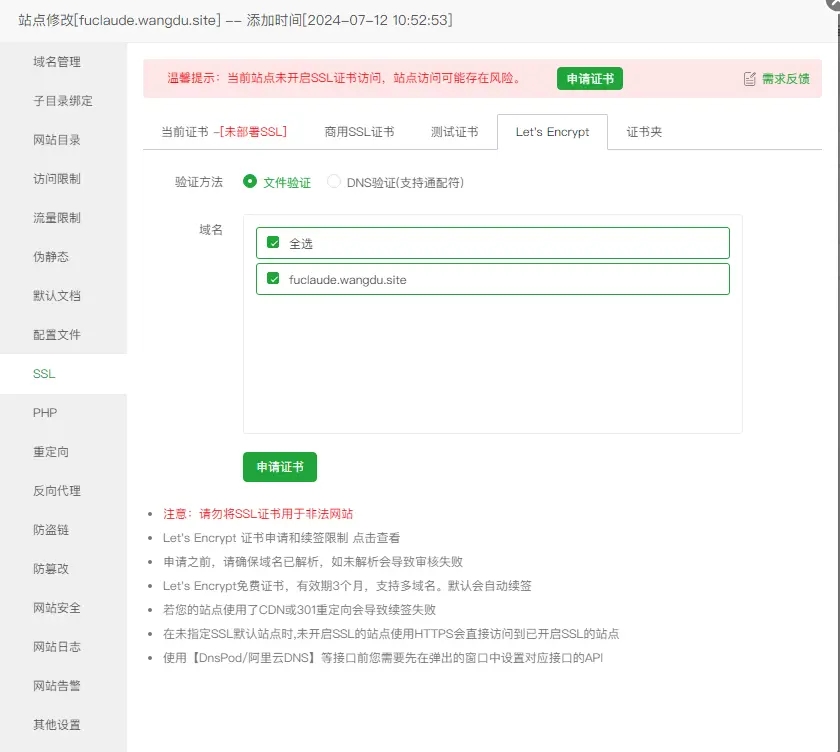
Task: Toggle the 全选 checkbox
Action: 273,243
